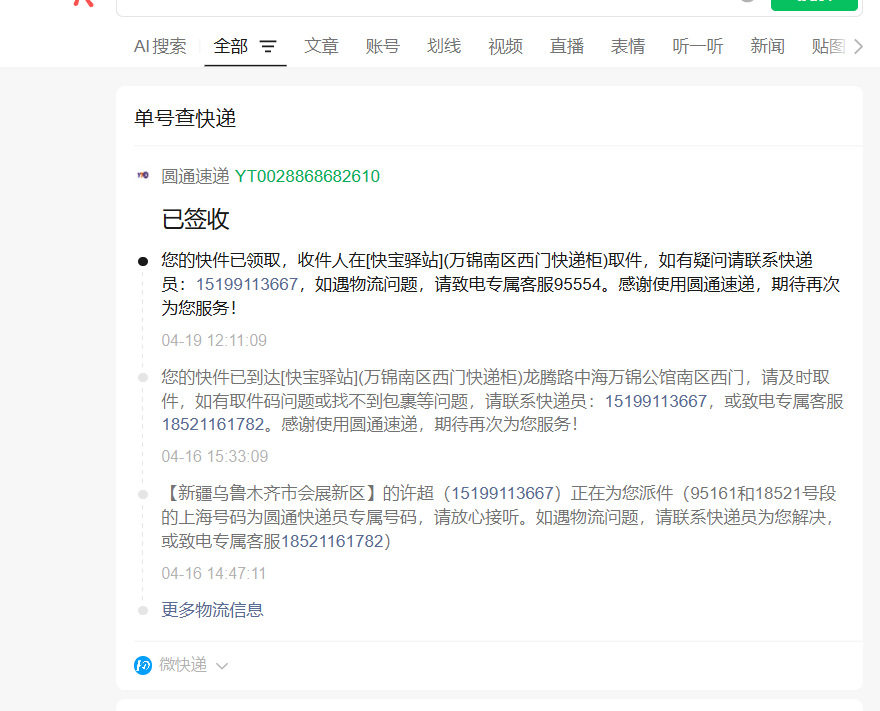
Task: Open the 听一听 tab
Action: [x=698, y=46]
